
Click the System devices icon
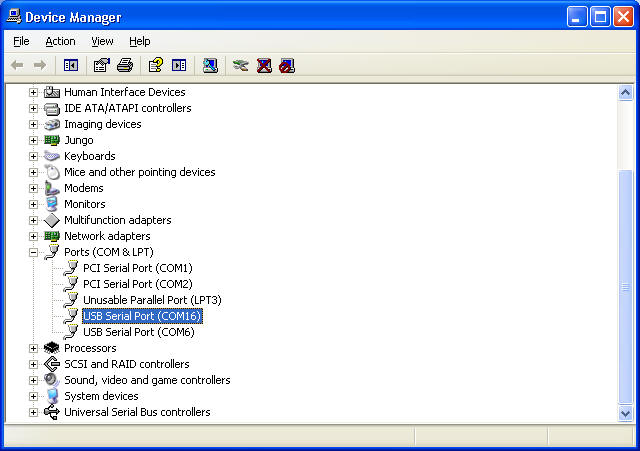pos(52,396)
